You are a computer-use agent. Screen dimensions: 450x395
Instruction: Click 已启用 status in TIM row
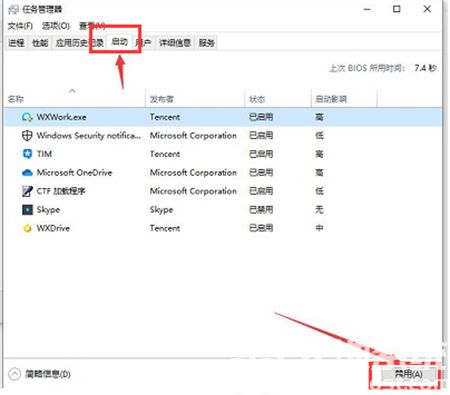point(261,154)
